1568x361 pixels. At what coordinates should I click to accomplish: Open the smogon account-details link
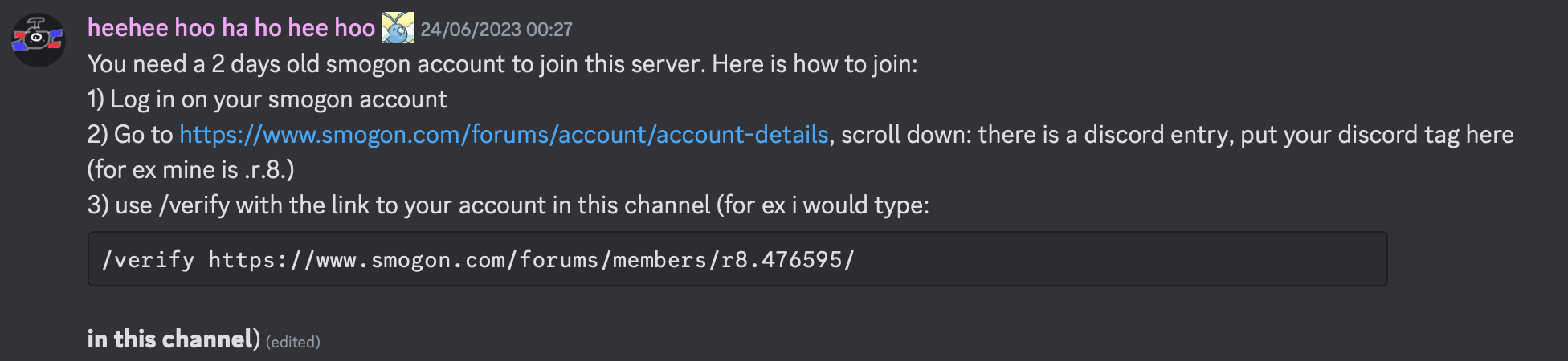click(504, 134)
